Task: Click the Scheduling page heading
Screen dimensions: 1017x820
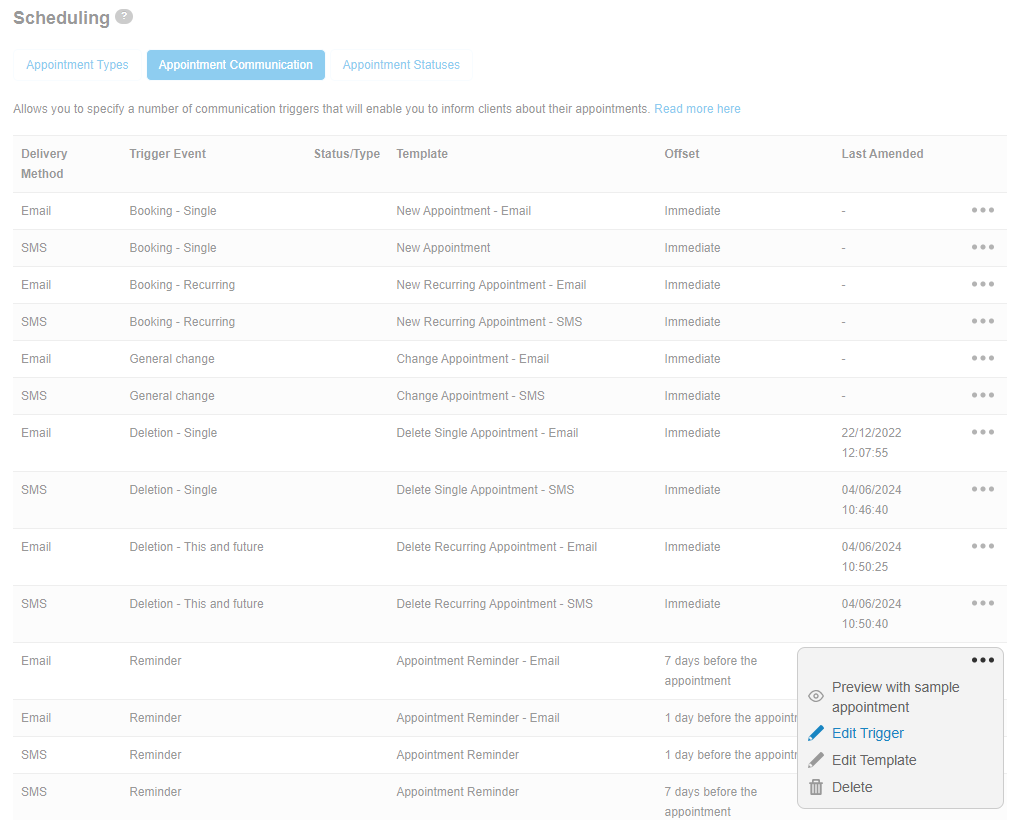Action: coord(62,18)
